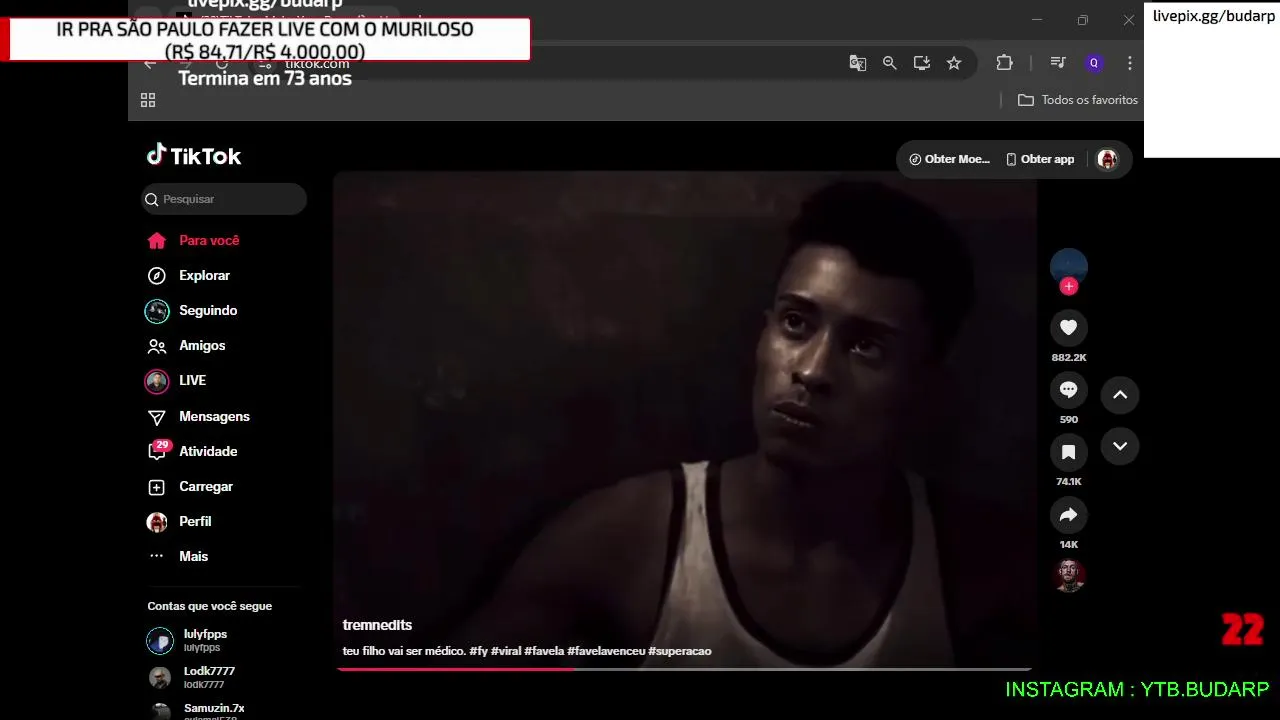Open tremnedits creator name
This screenshot has width=1280, height=720.
click(377, 625)
